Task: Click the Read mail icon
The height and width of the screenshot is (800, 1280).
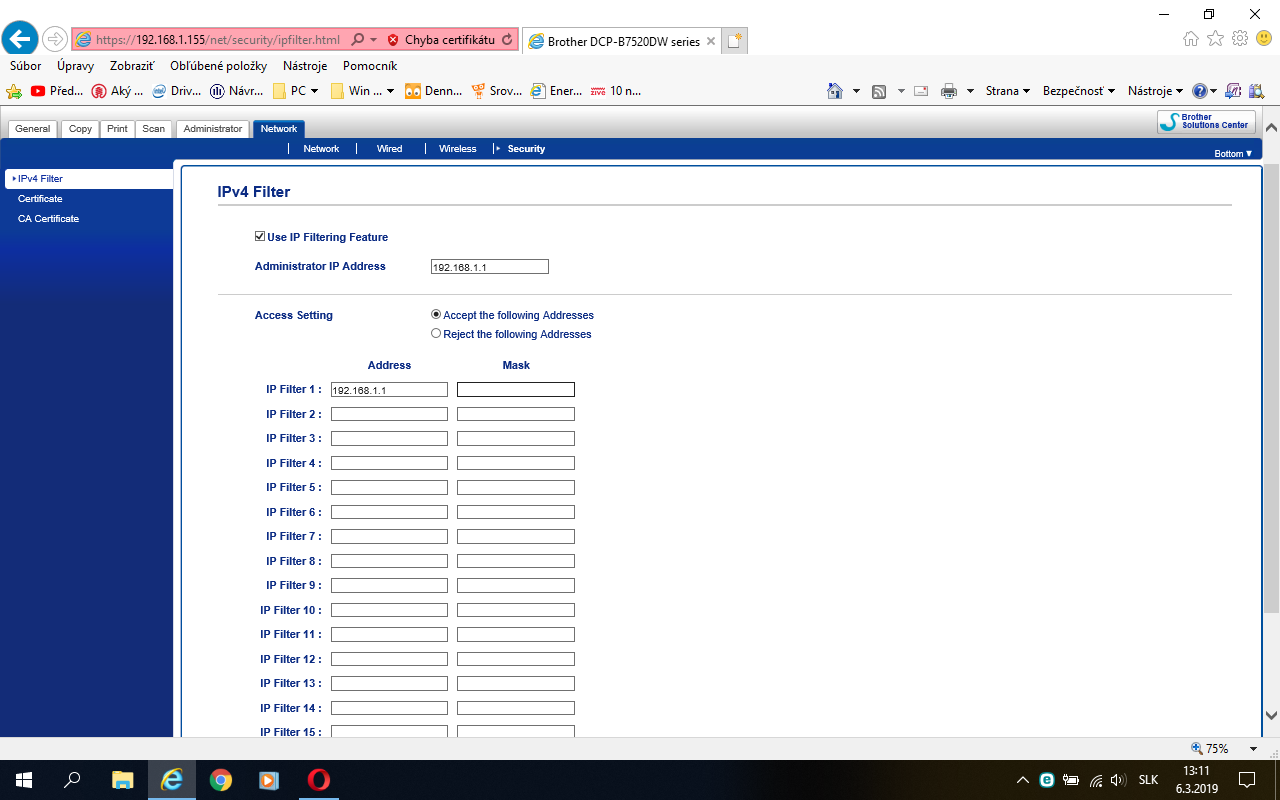Action: pos(921,91)
